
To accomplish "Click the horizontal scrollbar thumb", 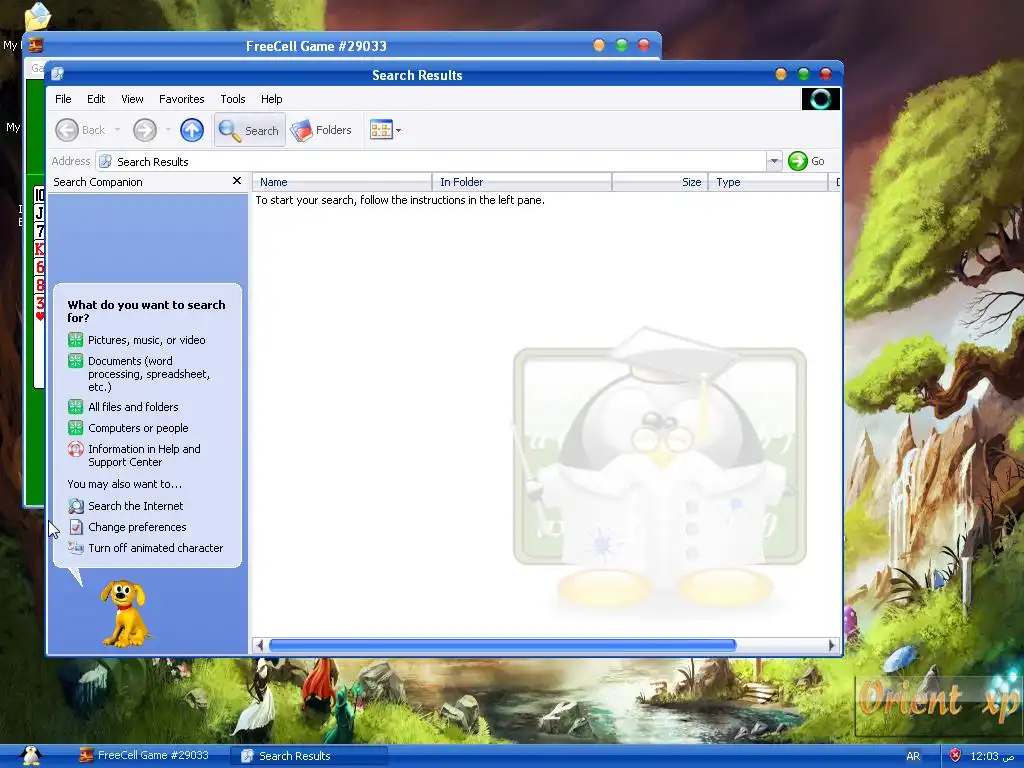I will click(502, 645).
